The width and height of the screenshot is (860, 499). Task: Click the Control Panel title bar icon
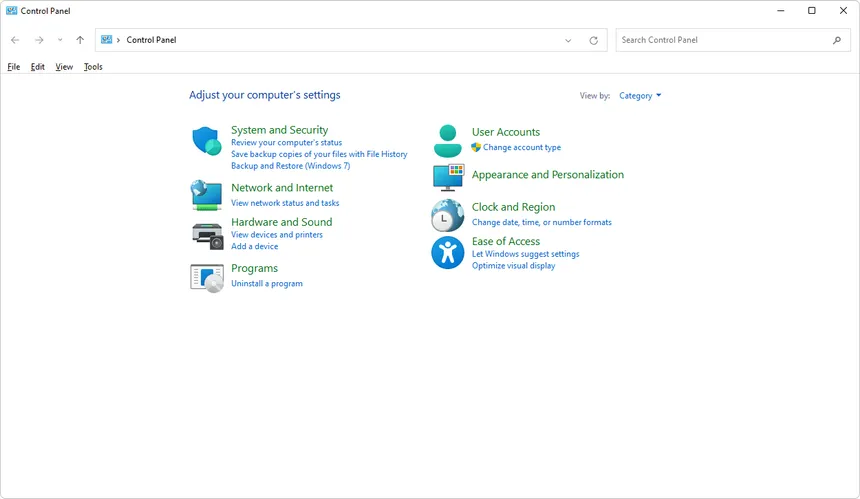click(12, 10)
